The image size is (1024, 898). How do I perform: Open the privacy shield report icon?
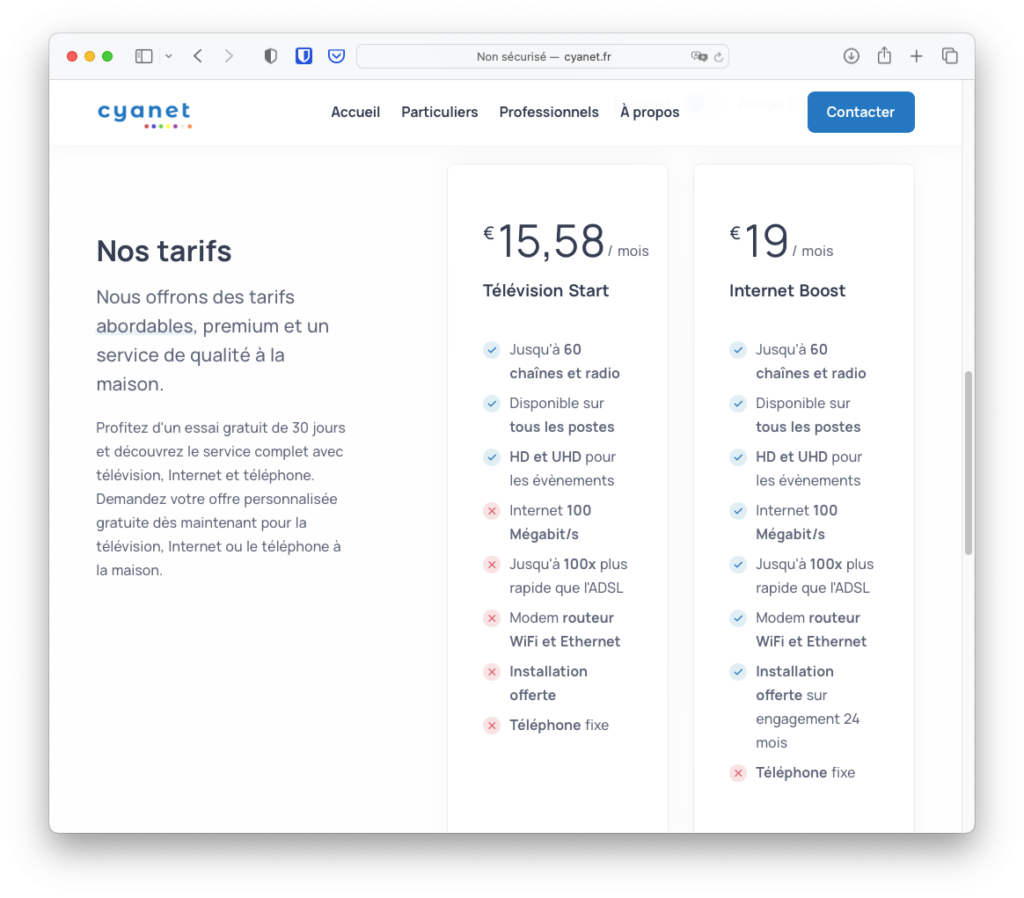[270, 57]
